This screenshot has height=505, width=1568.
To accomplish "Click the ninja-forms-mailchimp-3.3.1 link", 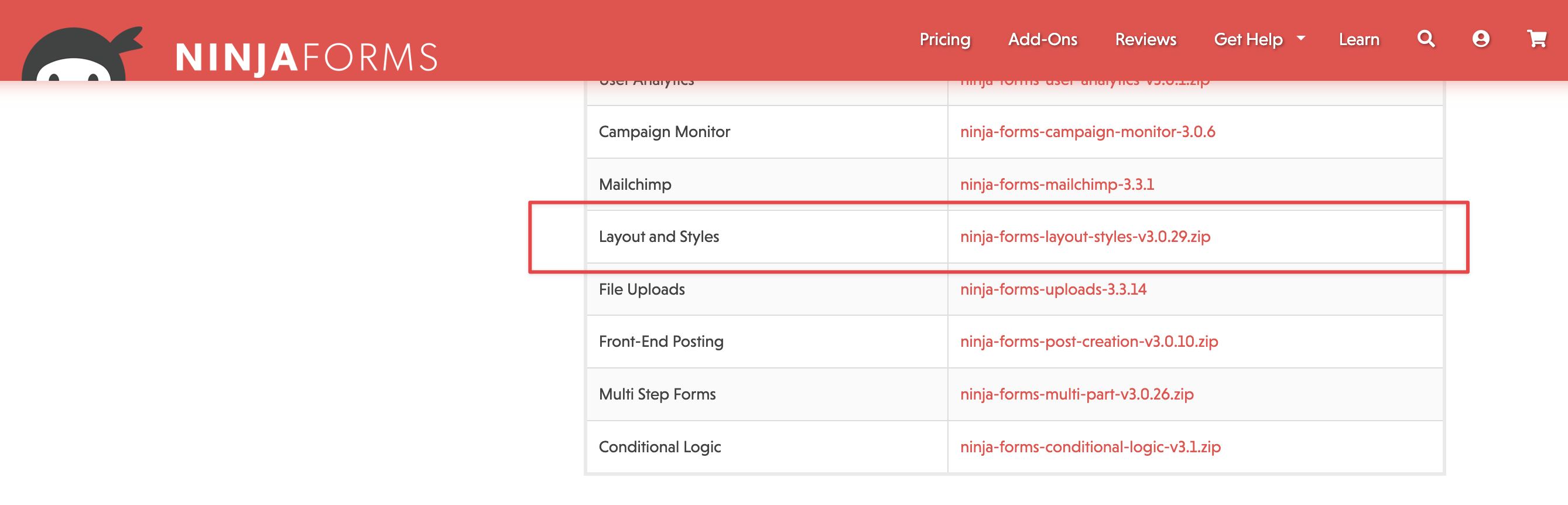I will (x=1057, y=184).
